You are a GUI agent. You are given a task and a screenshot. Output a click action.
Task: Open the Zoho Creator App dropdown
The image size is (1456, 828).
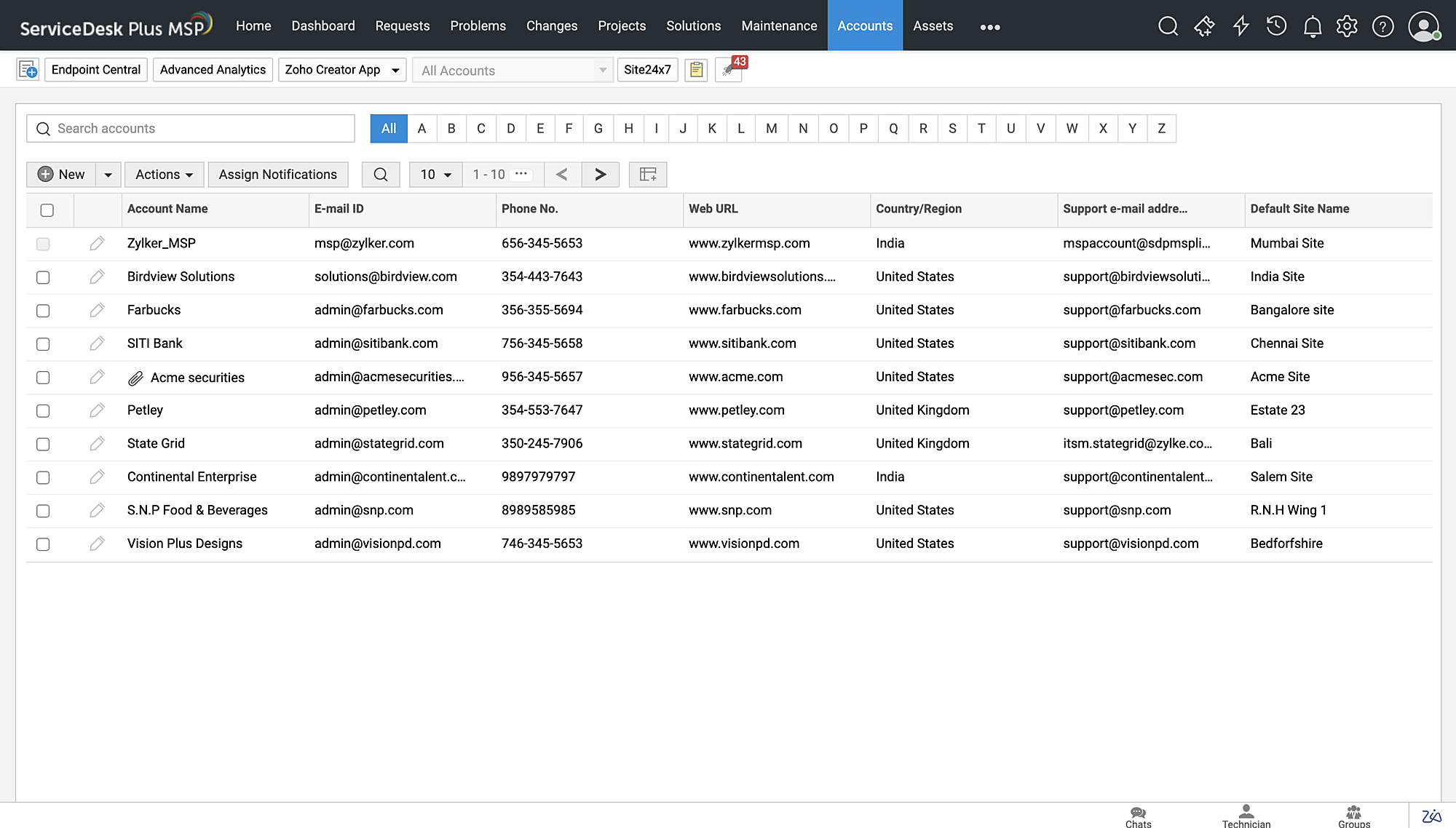pos(341,70)
